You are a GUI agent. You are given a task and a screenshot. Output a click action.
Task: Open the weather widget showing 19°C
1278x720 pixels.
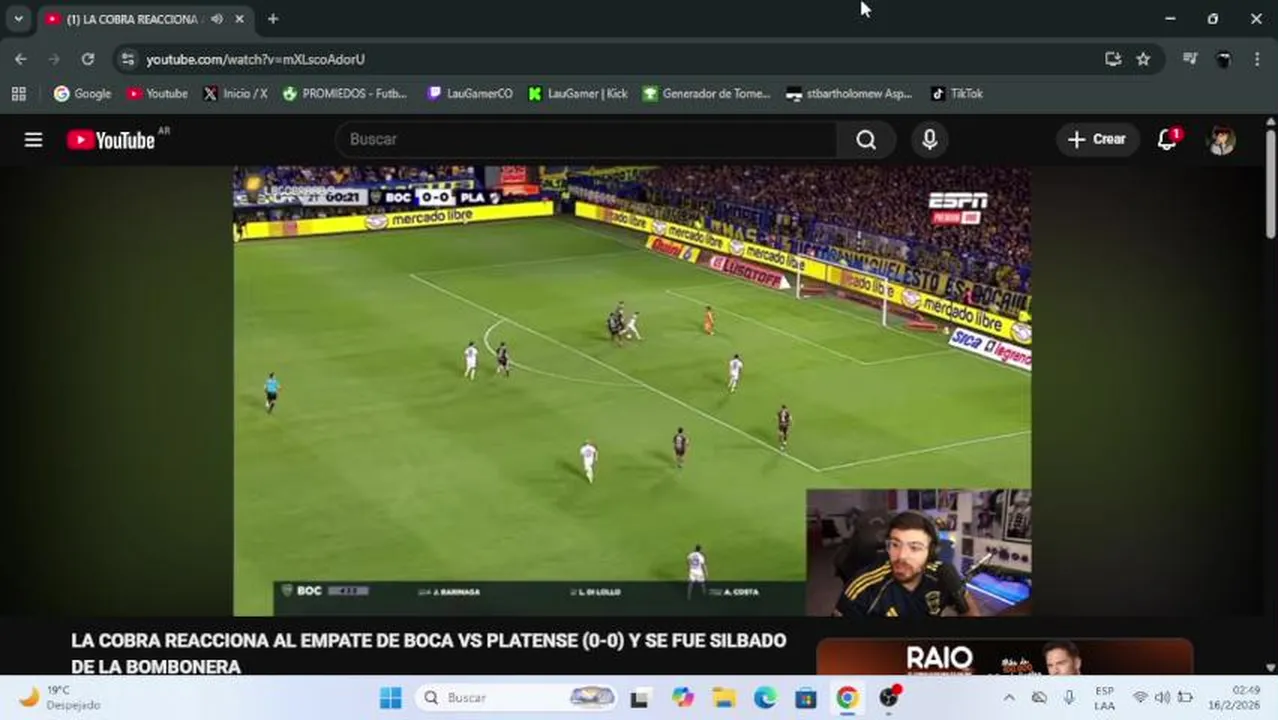(x=60, y=697)
